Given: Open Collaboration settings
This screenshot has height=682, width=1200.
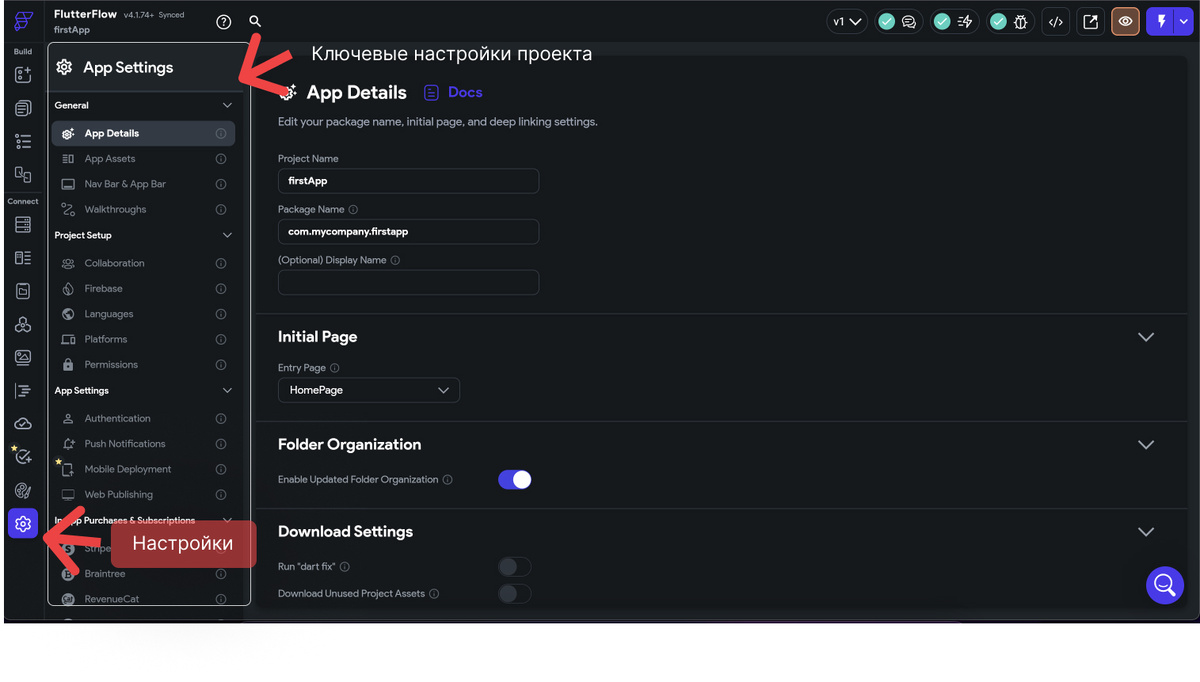Looking at the screenshot, I should coord(143,263).
